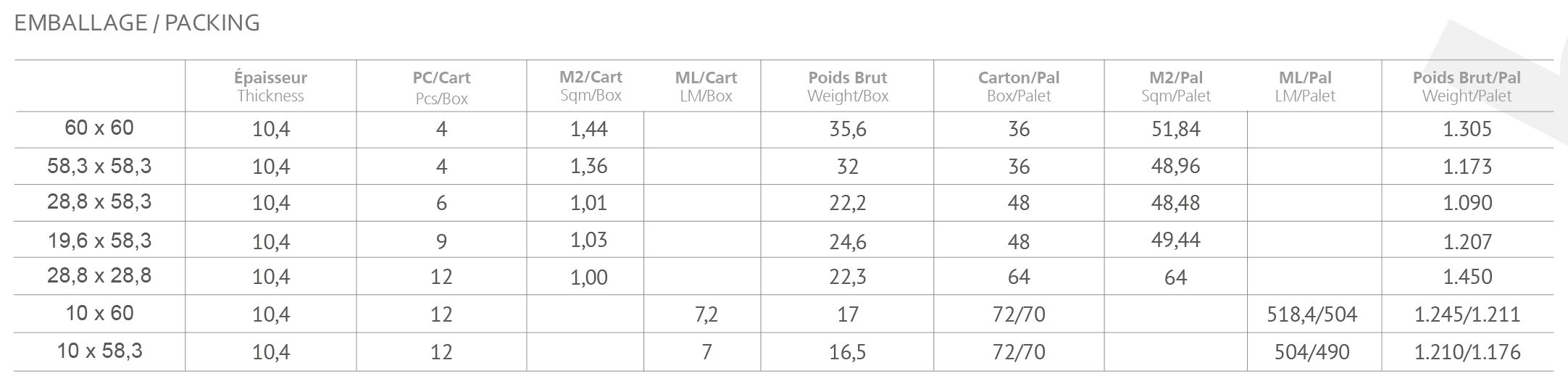
Task: Select the 60 x 60 row label
Action: tap(99, 128)
